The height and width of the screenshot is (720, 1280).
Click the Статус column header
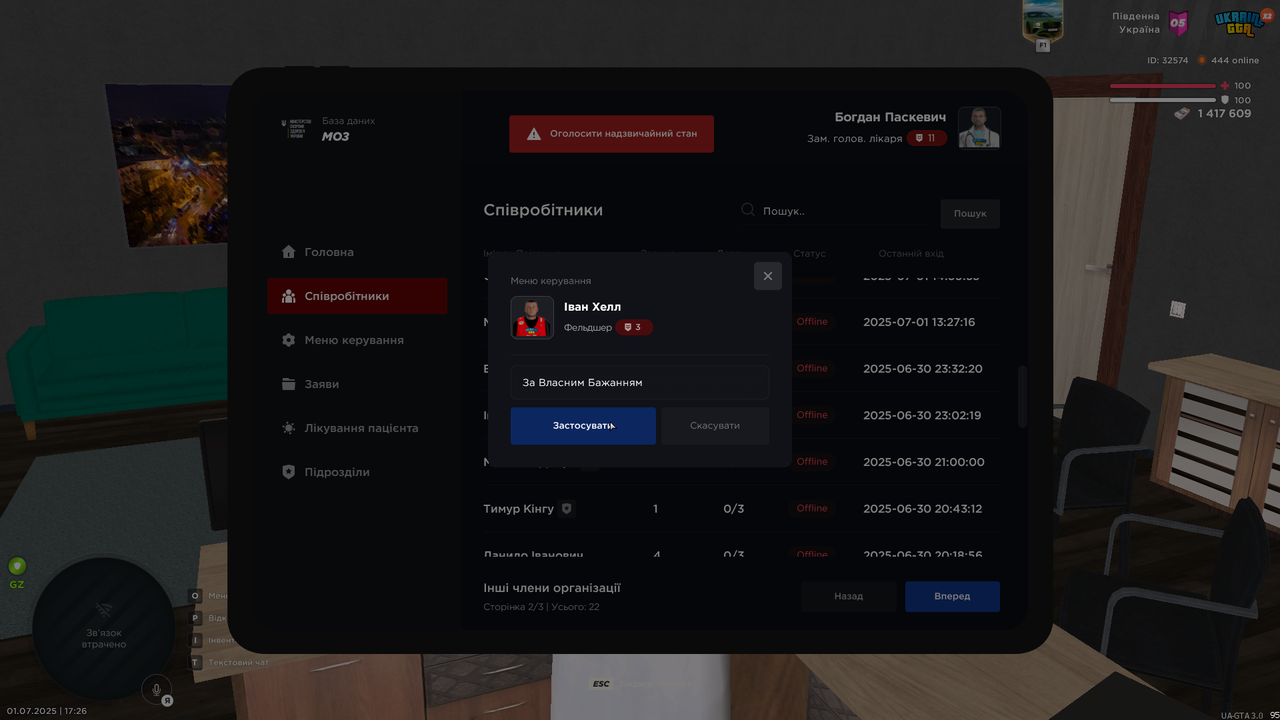point(810,254)
